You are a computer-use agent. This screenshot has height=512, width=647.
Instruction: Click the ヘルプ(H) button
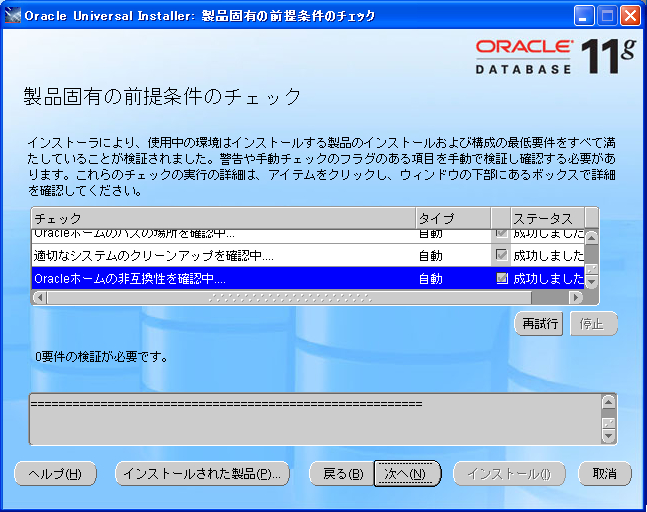[x=55, y=474]
